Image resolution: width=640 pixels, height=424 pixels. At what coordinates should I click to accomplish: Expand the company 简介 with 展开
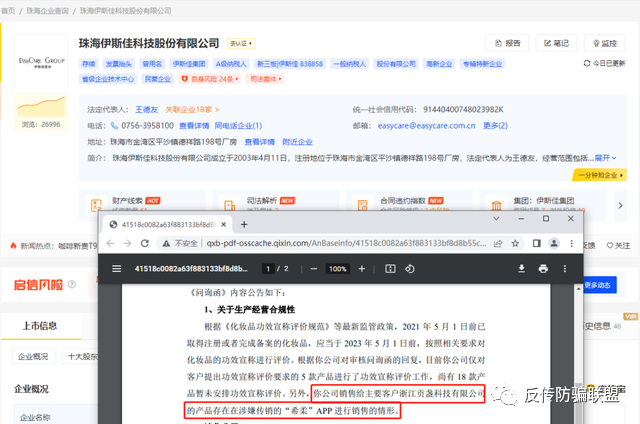[x=605, y=158]
